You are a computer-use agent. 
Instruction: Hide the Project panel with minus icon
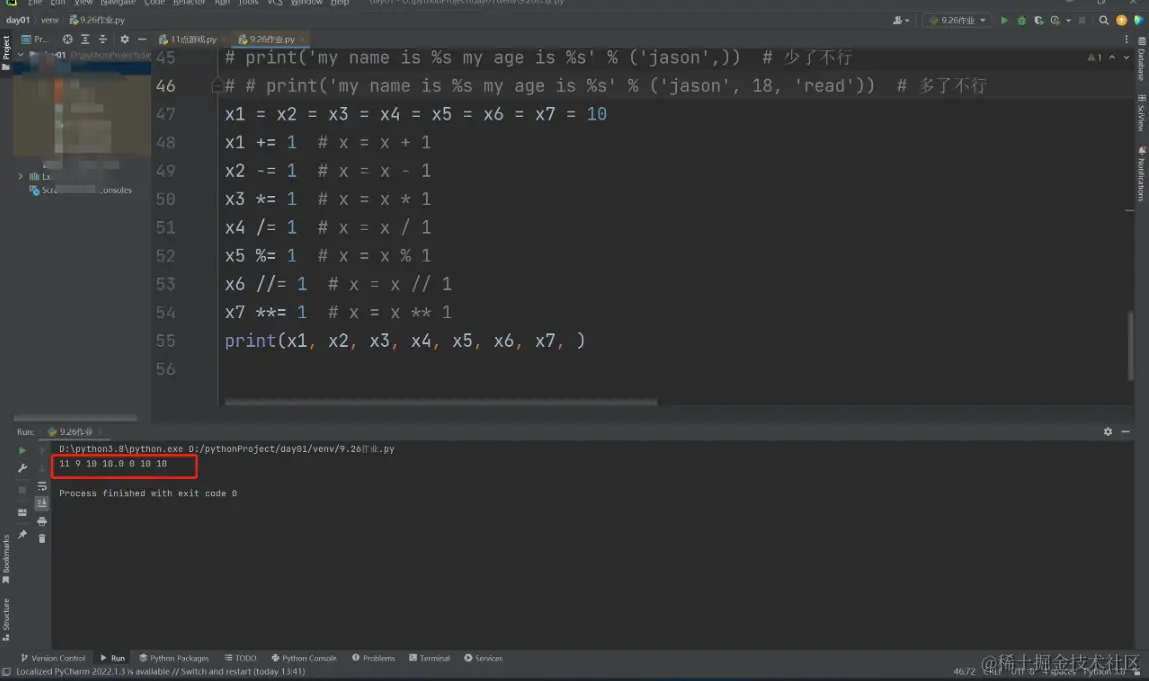[x=141, y=39]
